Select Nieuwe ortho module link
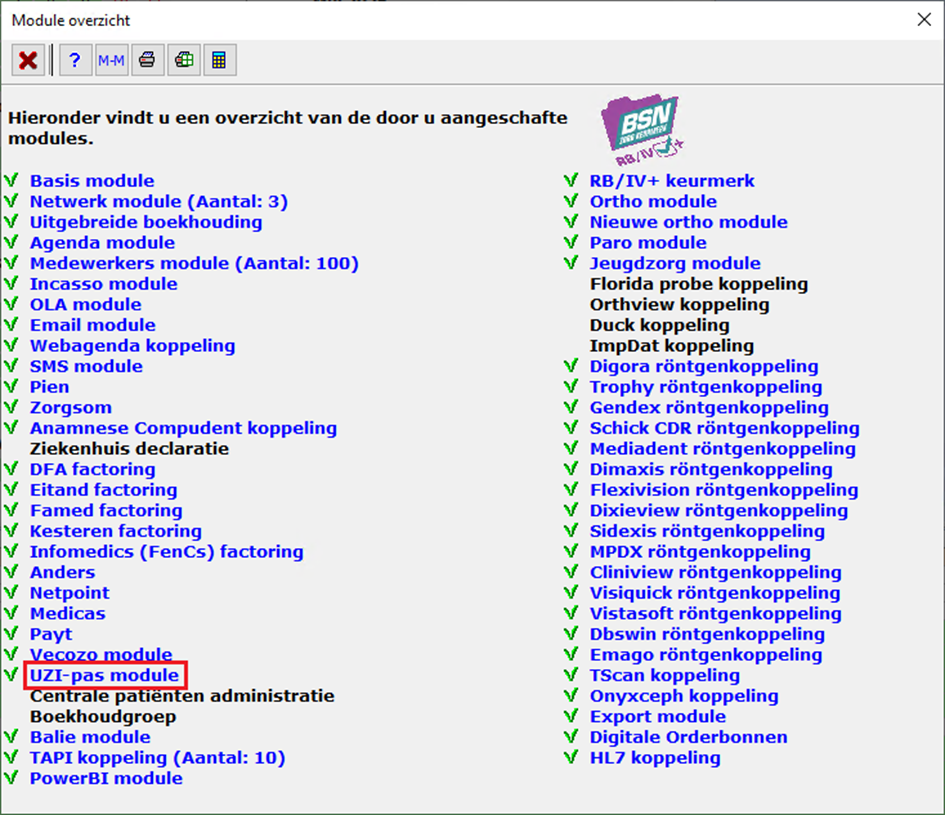 pyautogui.click(x=688, y=222)
